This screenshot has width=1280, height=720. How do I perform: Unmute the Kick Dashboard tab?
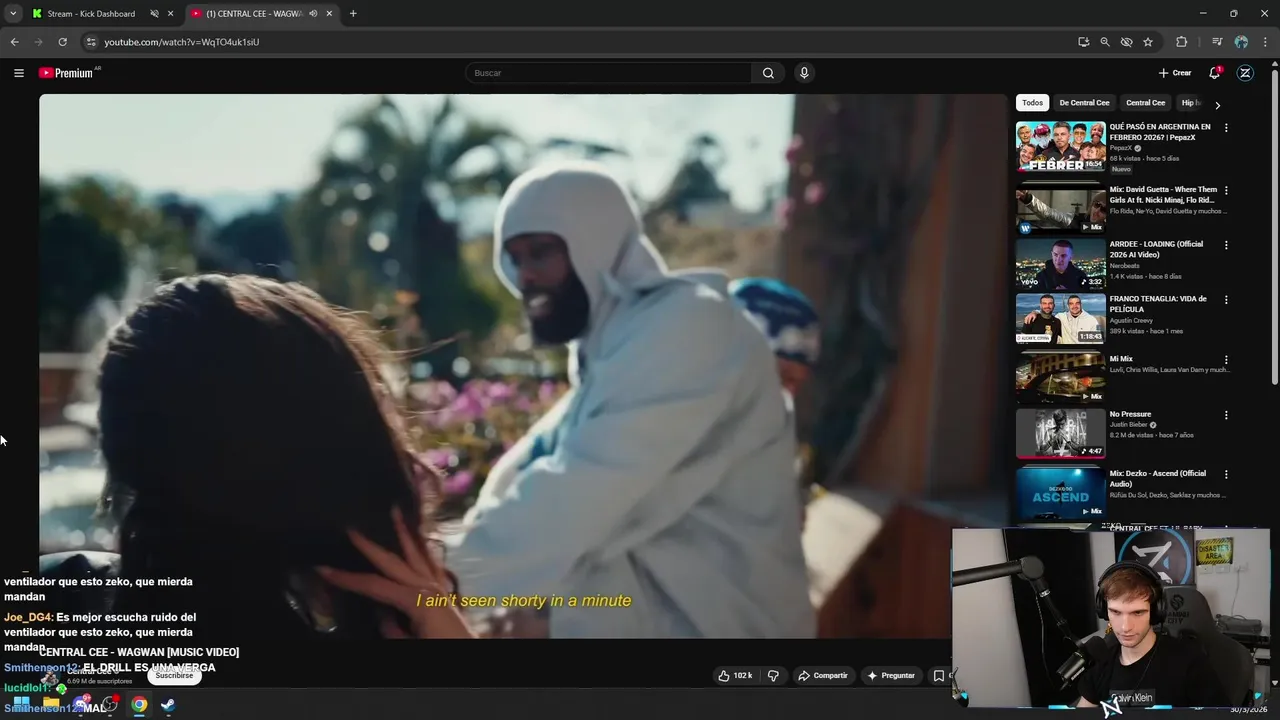click(155, 14)
